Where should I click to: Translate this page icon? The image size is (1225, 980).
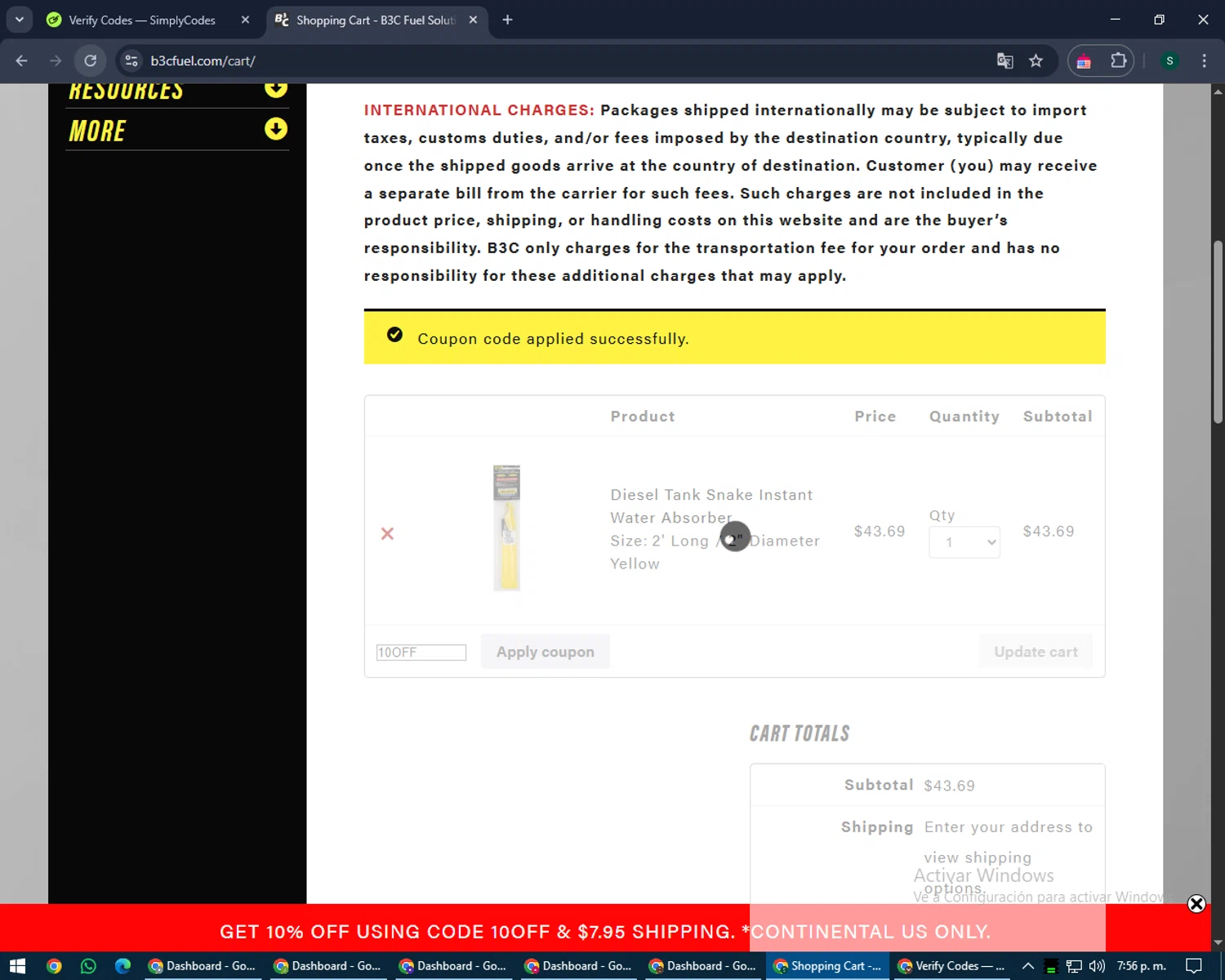click(1004, 60)
